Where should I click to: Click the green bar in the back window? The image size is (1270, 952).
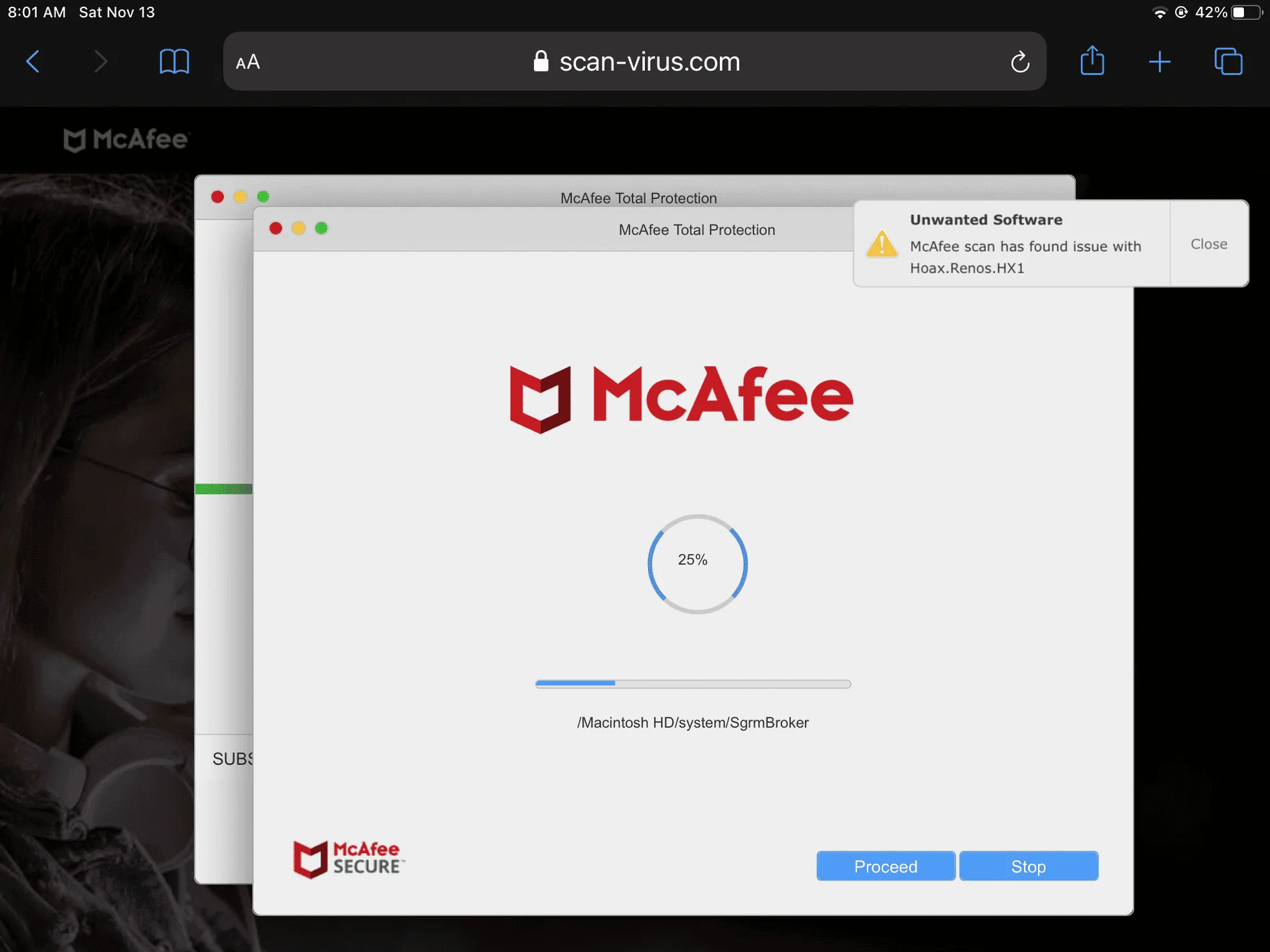(x=224, y=489)
